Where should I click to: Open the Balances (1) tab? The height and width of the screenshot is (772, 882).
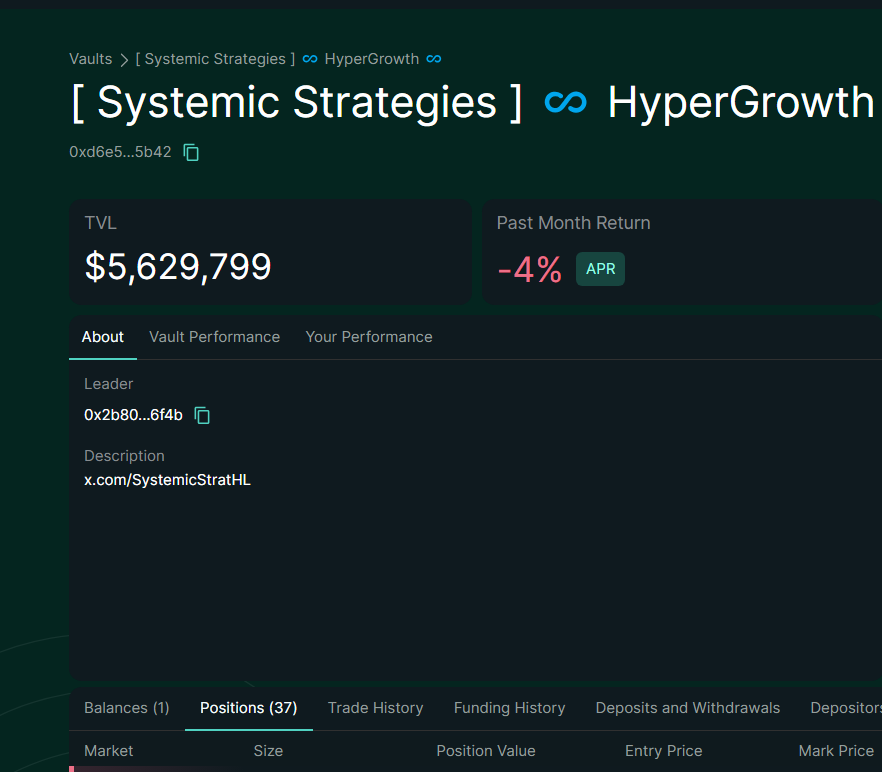(127, 708)
